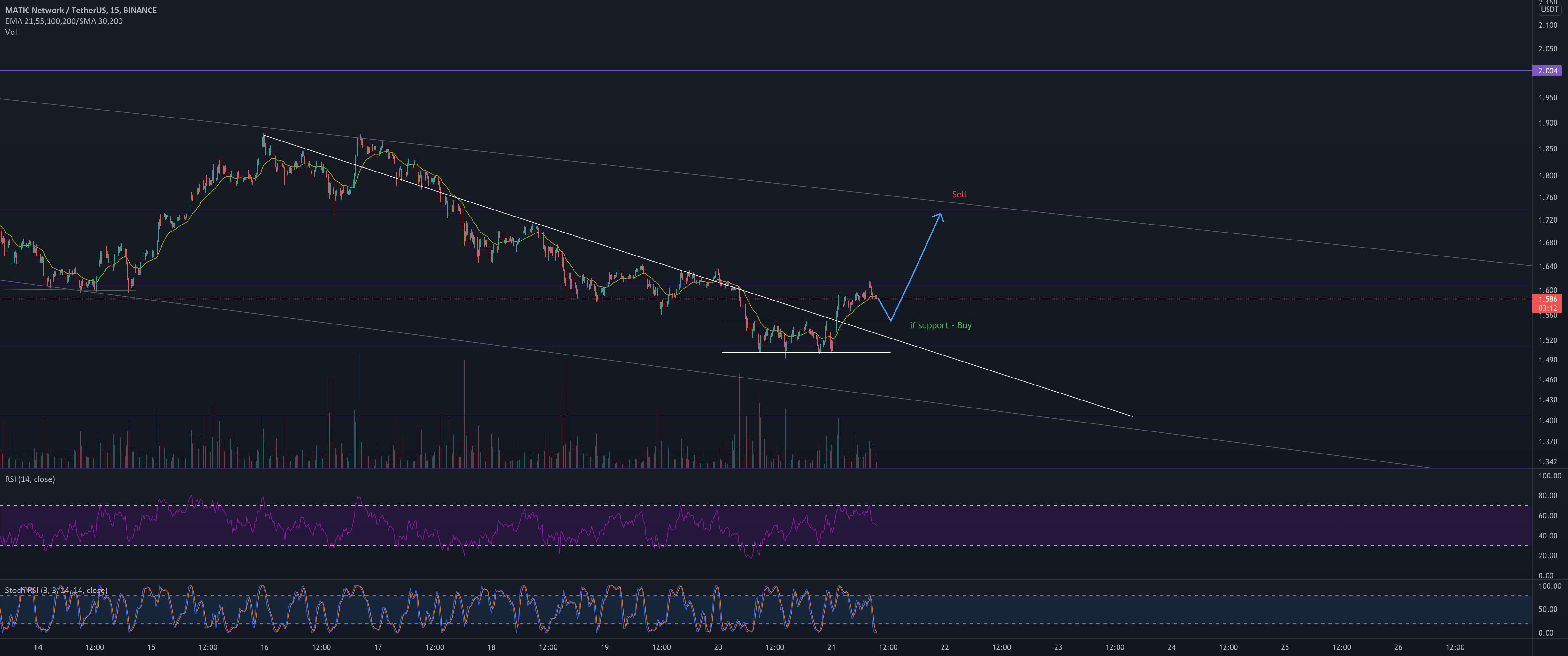Click date label 18 on time axis
1568x656 pixels.
[491, 647]
